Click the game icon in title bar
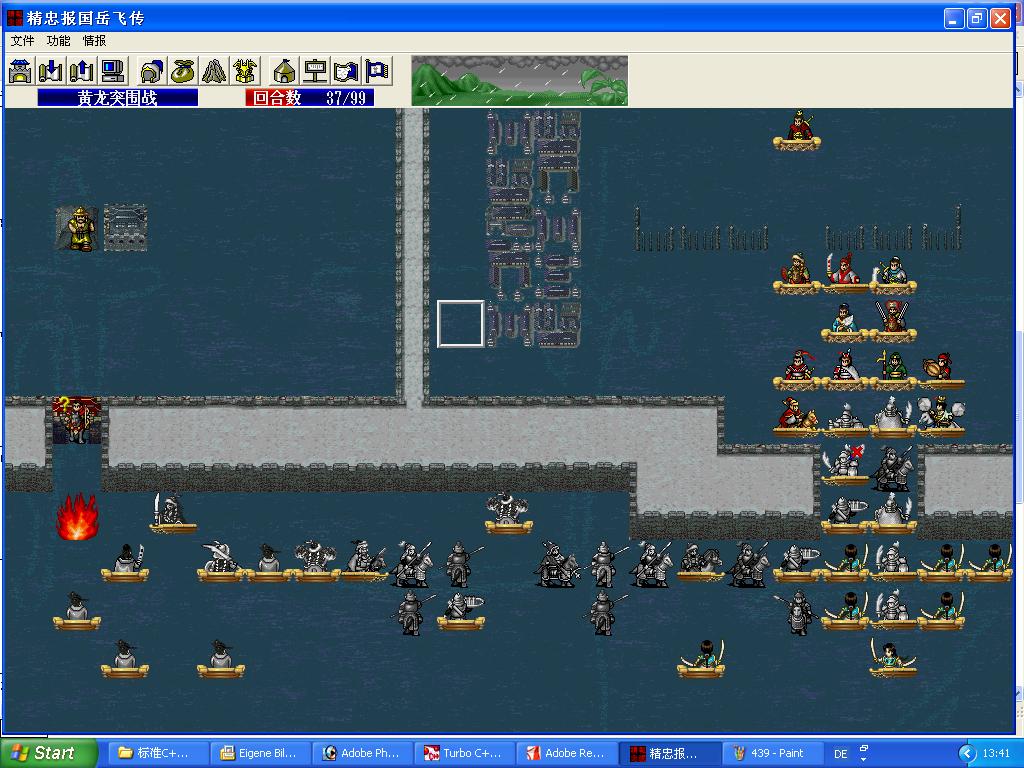The height and width of the screenshot is (768, 1024). 14,18
